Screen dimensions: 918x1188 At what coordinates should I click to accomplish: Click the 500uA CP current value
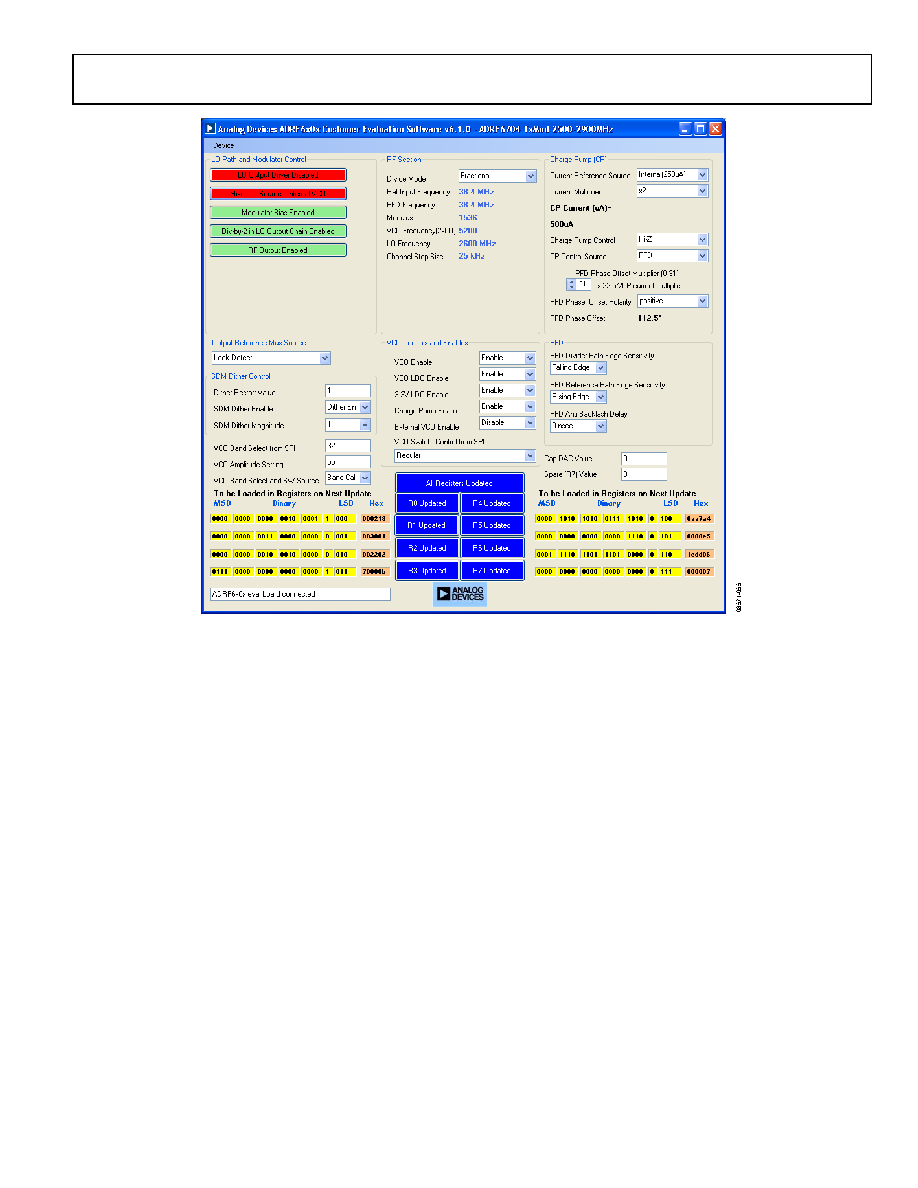click(x=562, y=224)
